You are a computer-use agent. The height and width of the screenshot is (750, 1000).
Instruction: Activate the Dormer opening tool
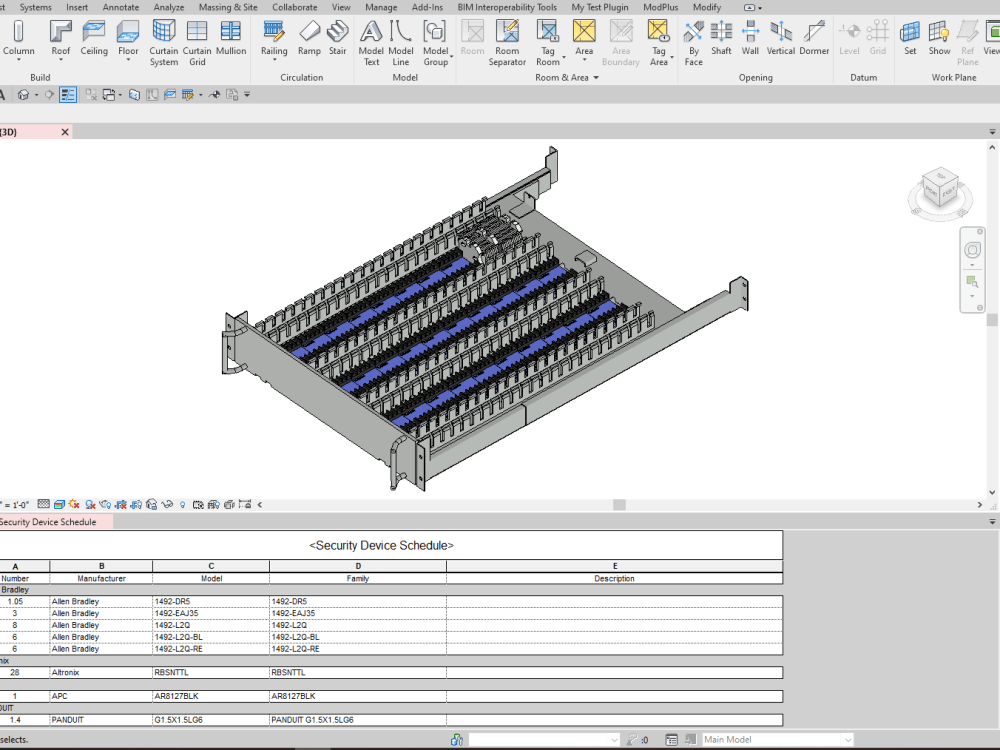[x=815, y=40]
